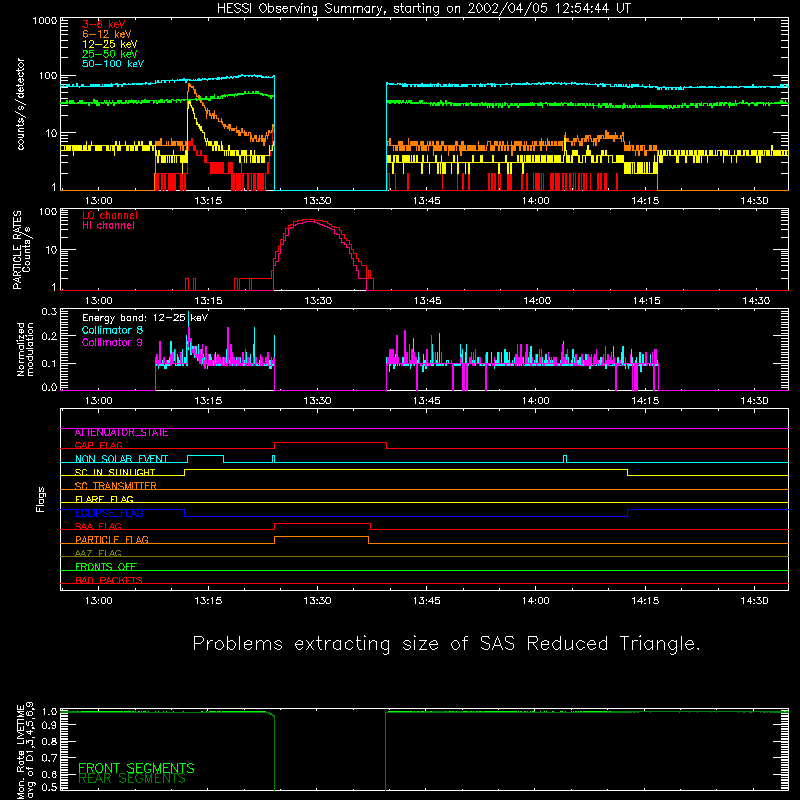
Task: Click the HESSI Observing Summary title
Action: (x=424, y=9)
